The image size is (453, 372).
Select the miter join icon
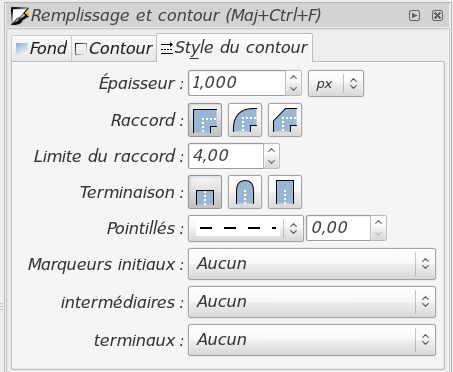[205, 120]
